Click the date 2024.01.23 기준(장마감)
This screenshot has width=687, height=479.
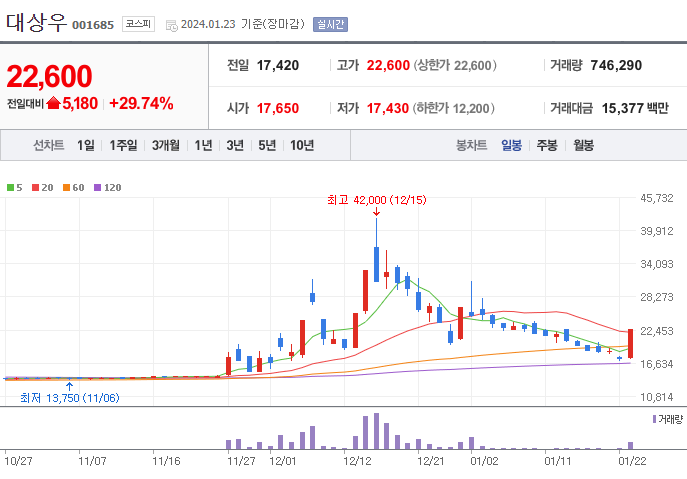[x=243, y=24]
